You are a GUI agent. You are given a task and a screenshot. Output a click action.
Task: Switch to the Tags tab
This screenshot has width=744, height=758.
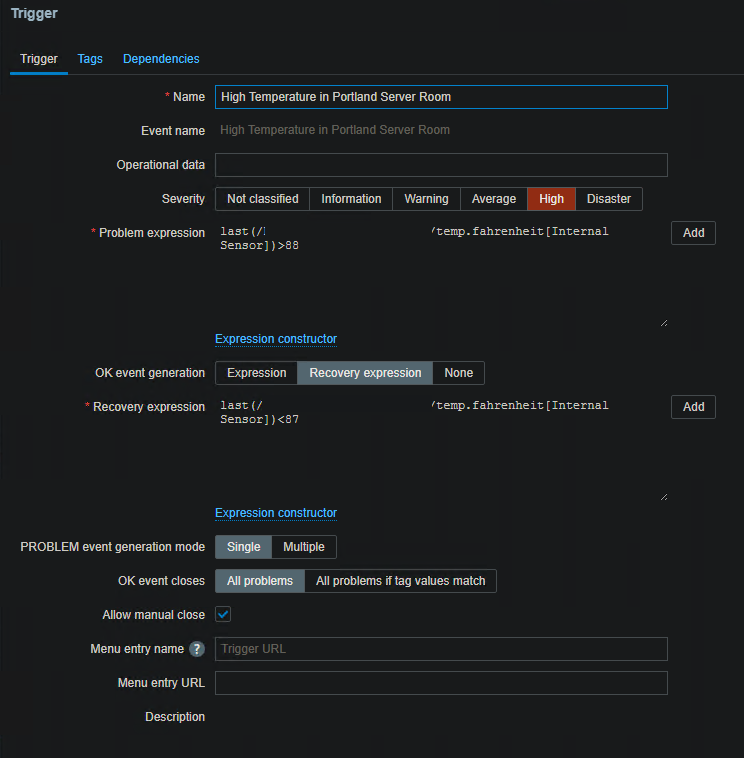(x=90, y=59)
